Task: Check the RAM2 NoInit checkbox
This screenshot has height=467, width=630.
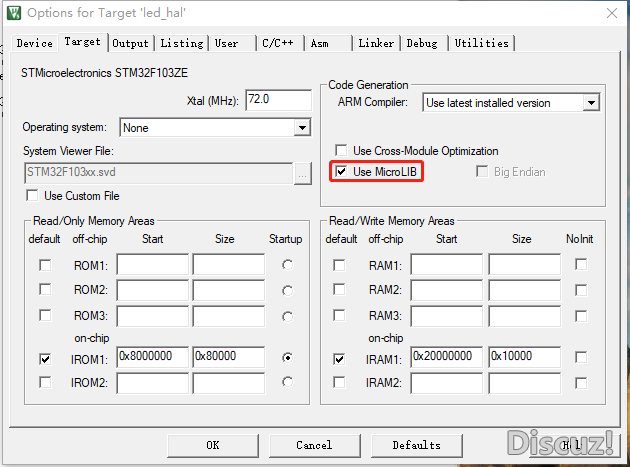Action: (x=581, y=290)
